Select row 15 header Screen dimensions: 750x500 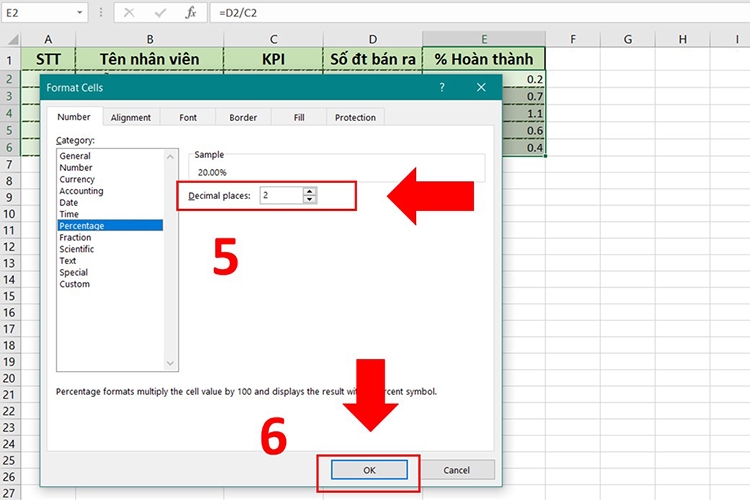(10, 296)
